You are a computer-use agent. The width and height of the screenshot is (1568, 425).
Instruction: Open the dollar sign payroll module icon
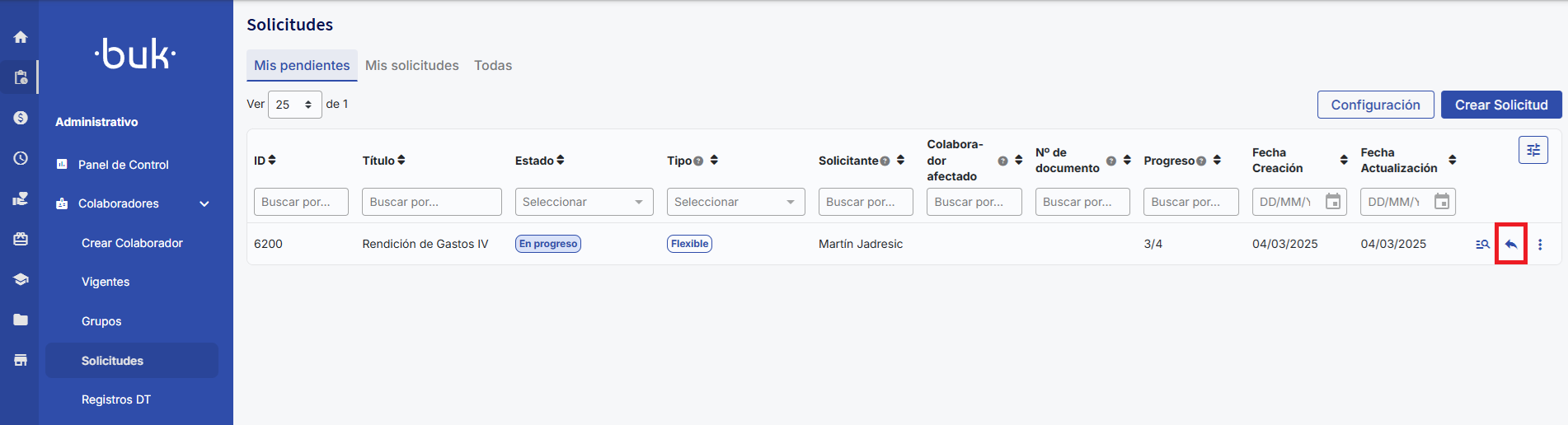tap(21, 118)
